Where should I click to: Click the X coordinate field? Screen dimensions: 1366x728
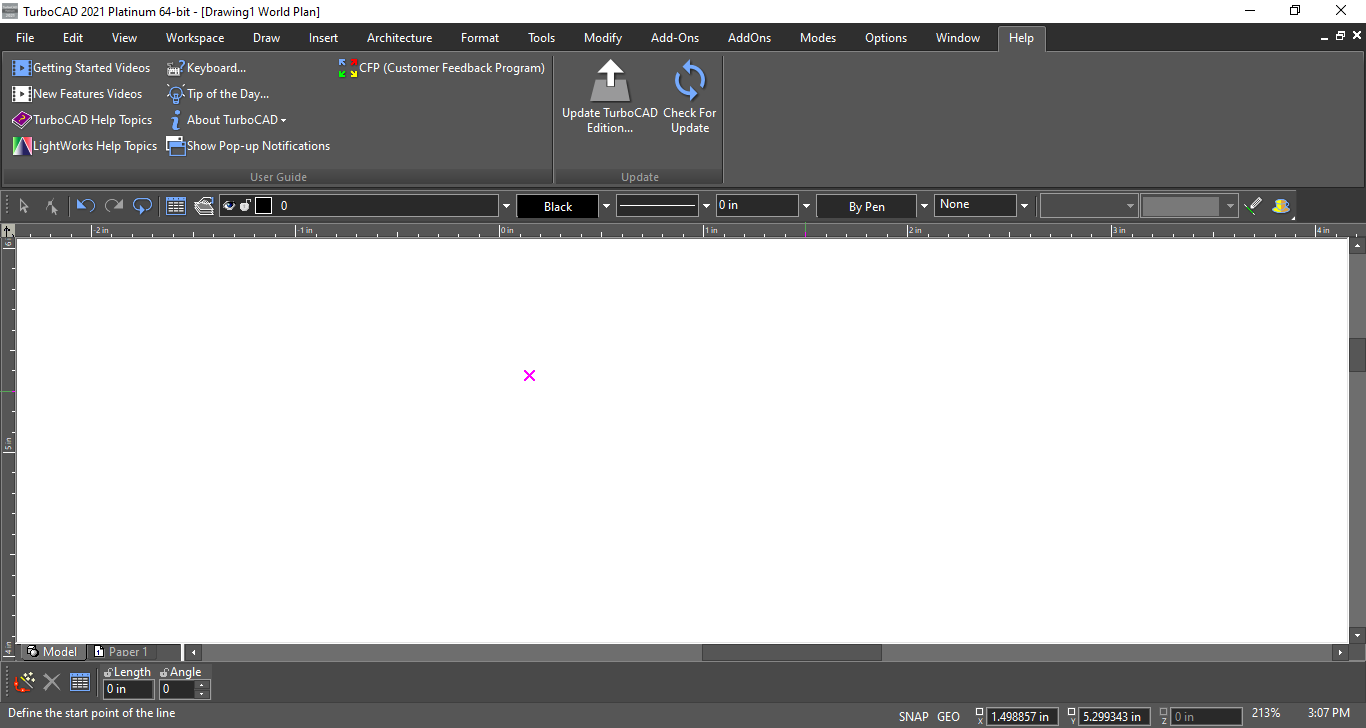pyautogui.click(x=1023, y=716)
